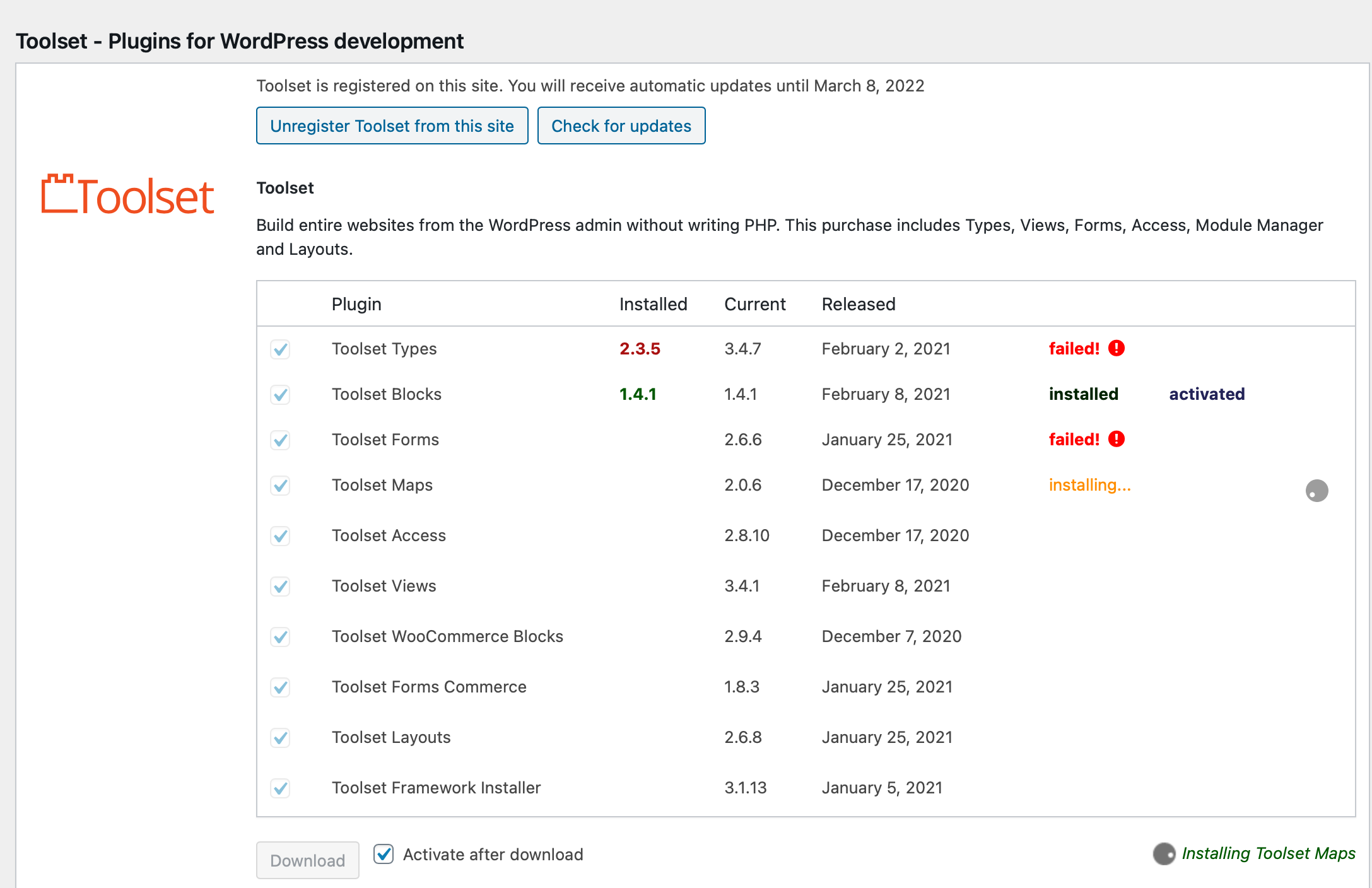Click failed! status for Toolset Types
The image size is (1372, 888).
coord(1074,348)
